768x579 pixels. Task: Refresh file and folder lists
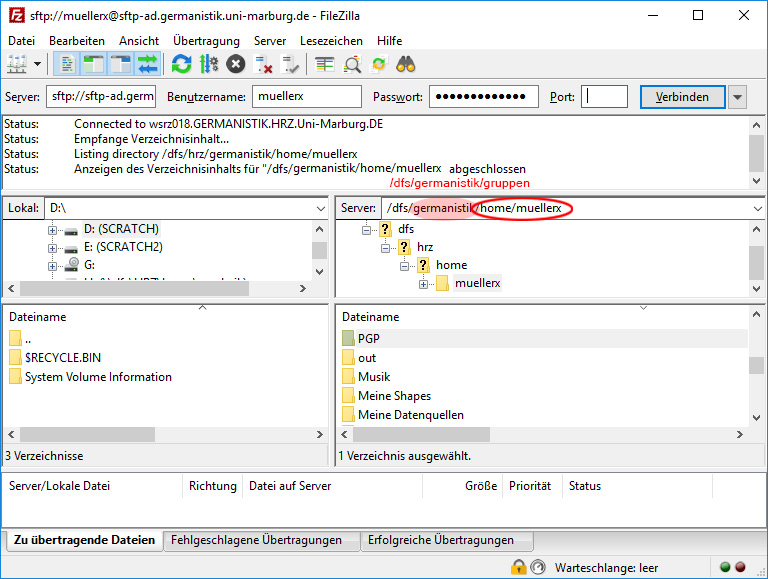pos(181,64)
